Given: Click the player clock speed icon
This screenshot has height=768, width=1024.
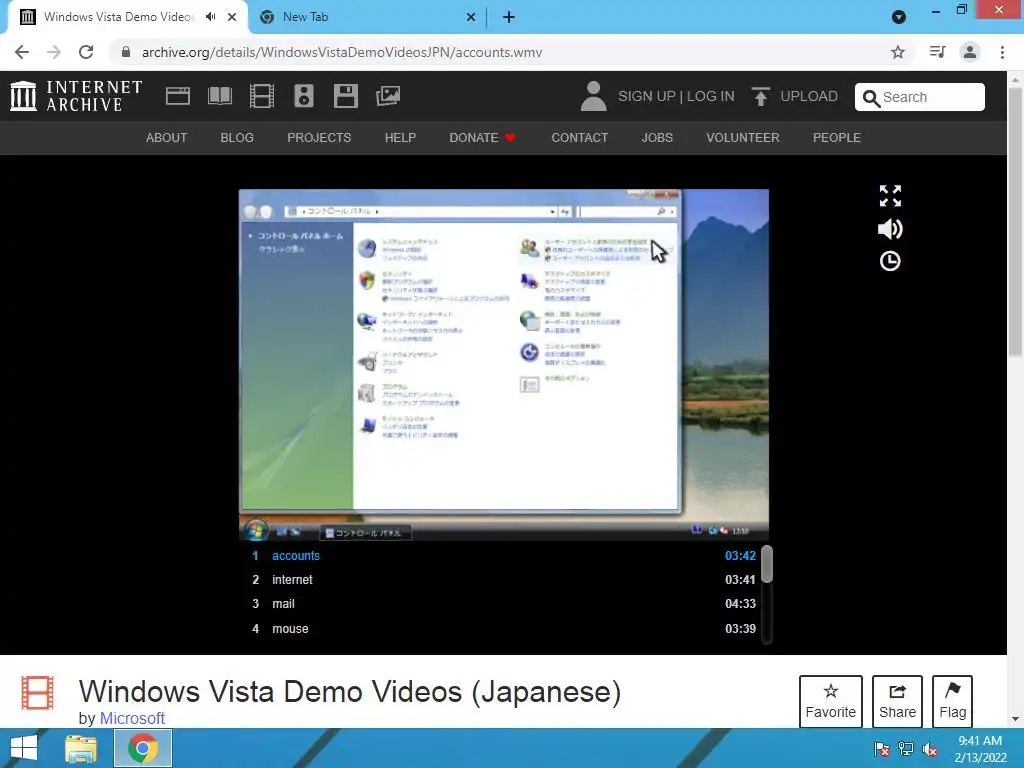Looking at the screenshot, I should click(890, 261).
